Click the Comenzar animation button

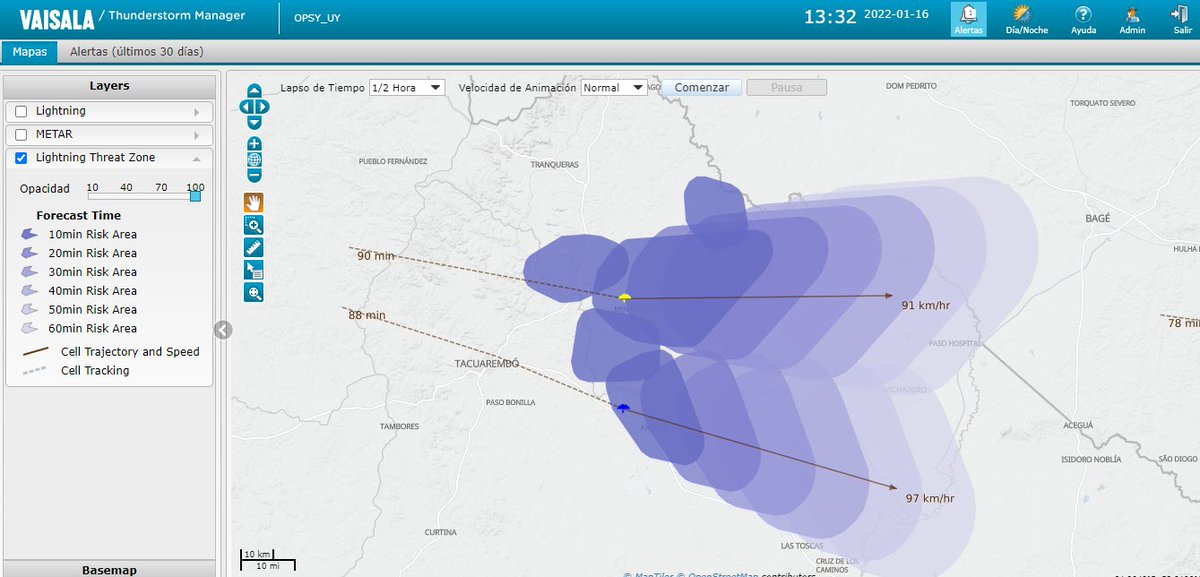click(x=701, y=87)
